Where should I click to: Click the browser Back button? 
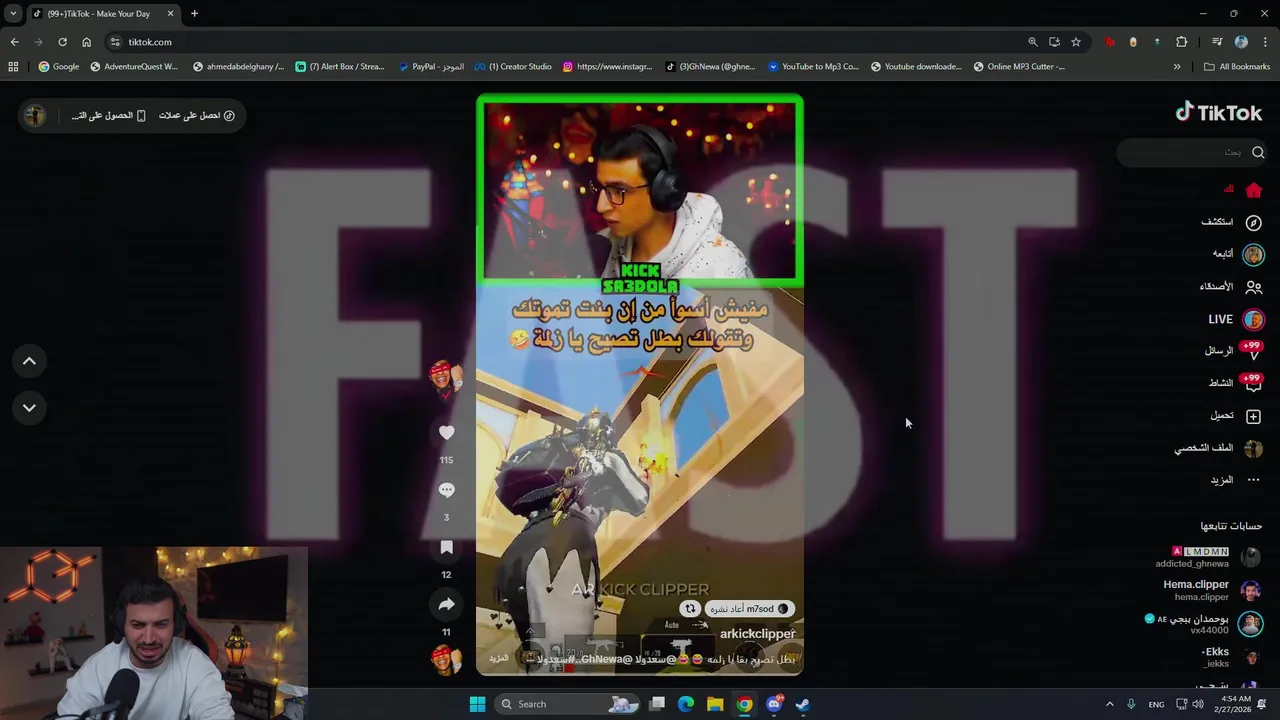[x=14, y=42]
